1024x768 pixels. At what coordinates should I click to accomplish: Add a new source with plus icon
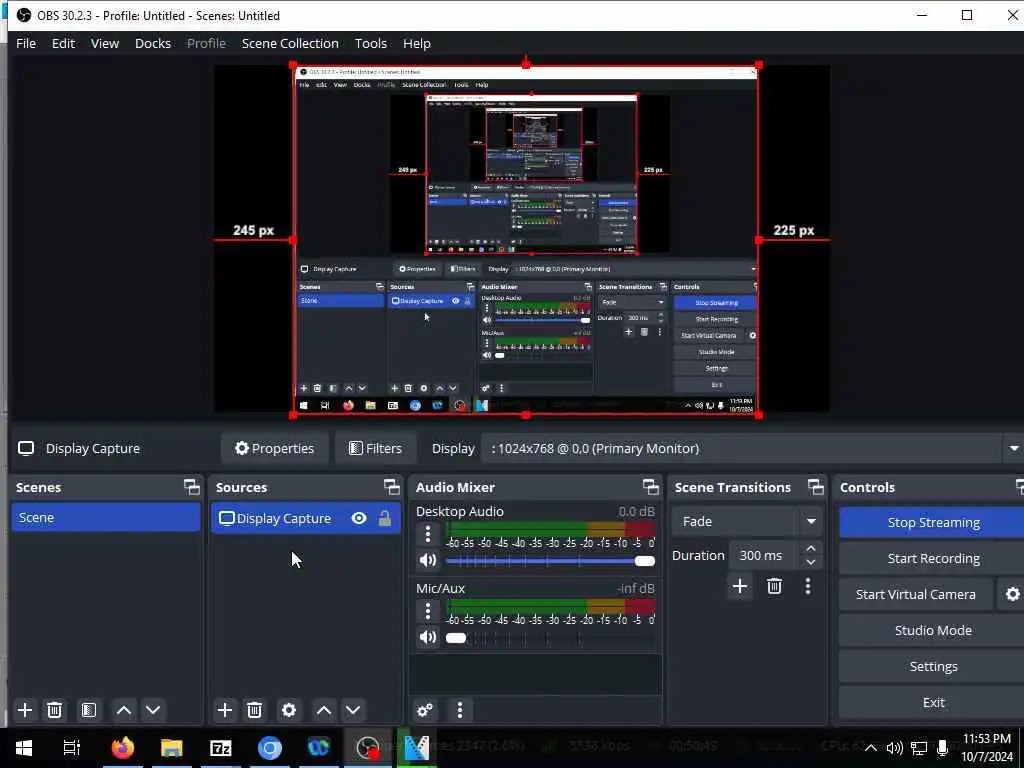[x=225, y=710]
